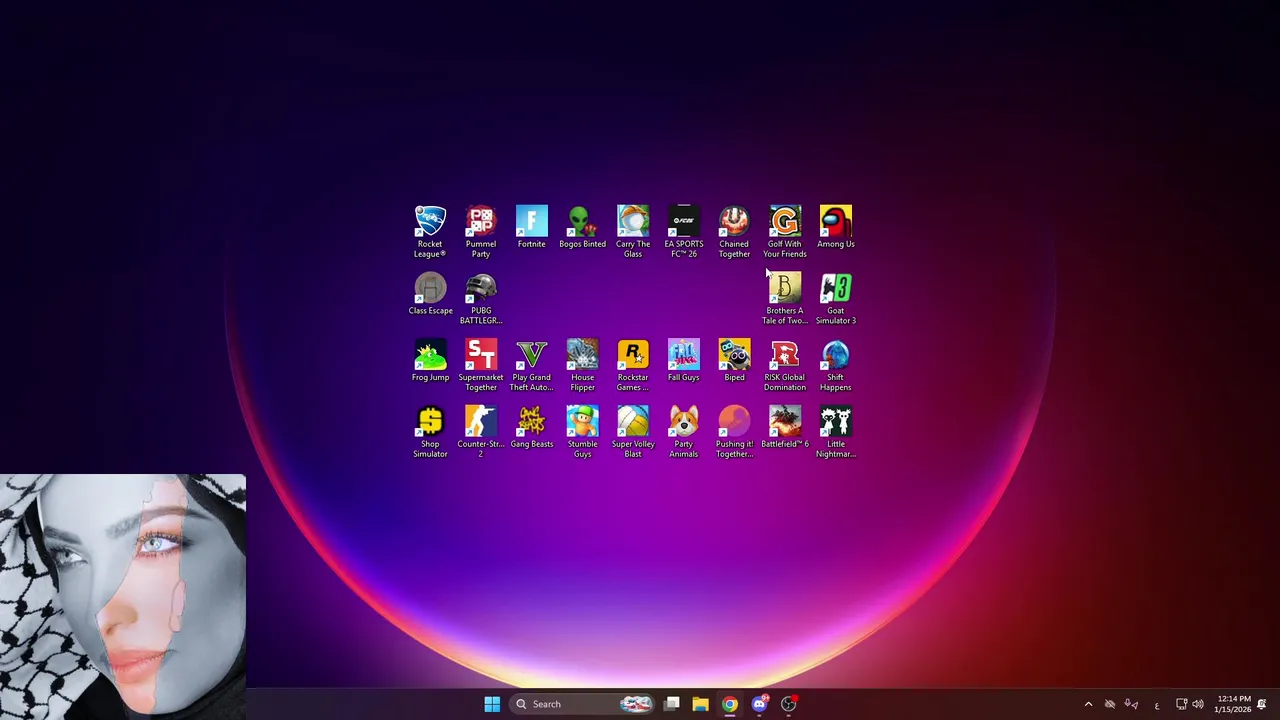
Task: Select the Shift Happens icon
Action: [x=836, y=365]
